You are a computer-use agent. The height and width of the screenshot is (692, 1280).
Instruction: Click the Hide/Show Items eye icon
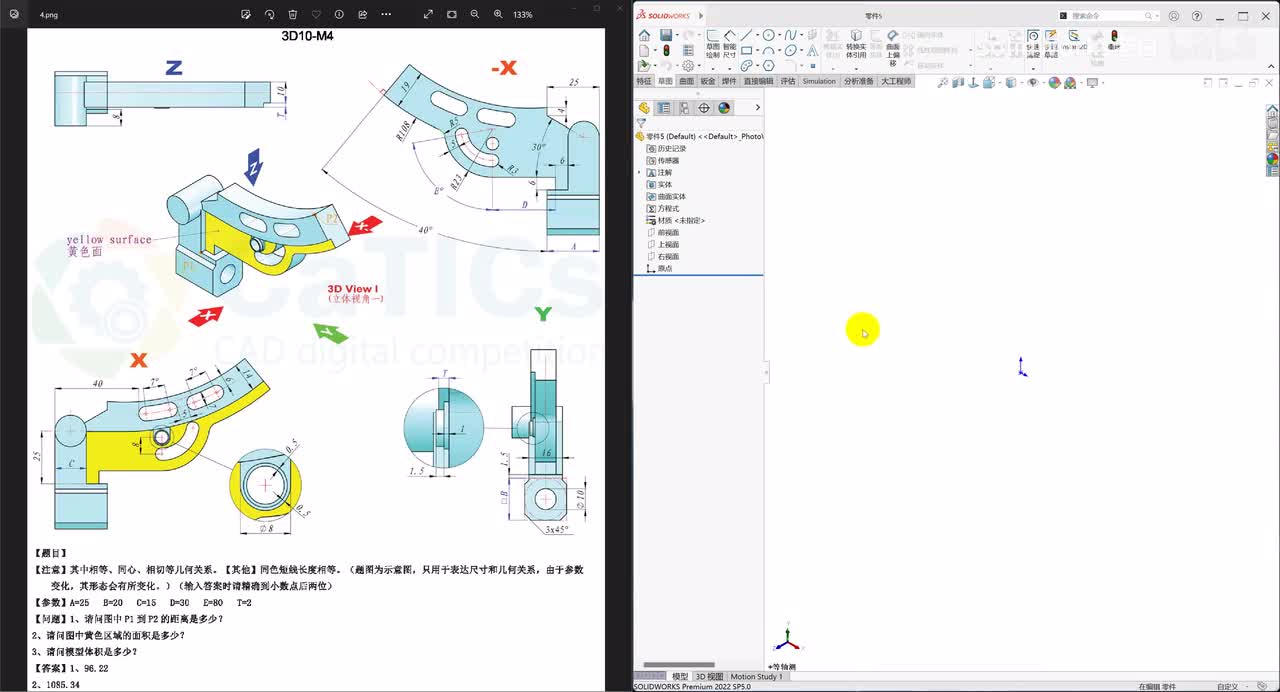pyautogui.click(x=1033, y=83)
